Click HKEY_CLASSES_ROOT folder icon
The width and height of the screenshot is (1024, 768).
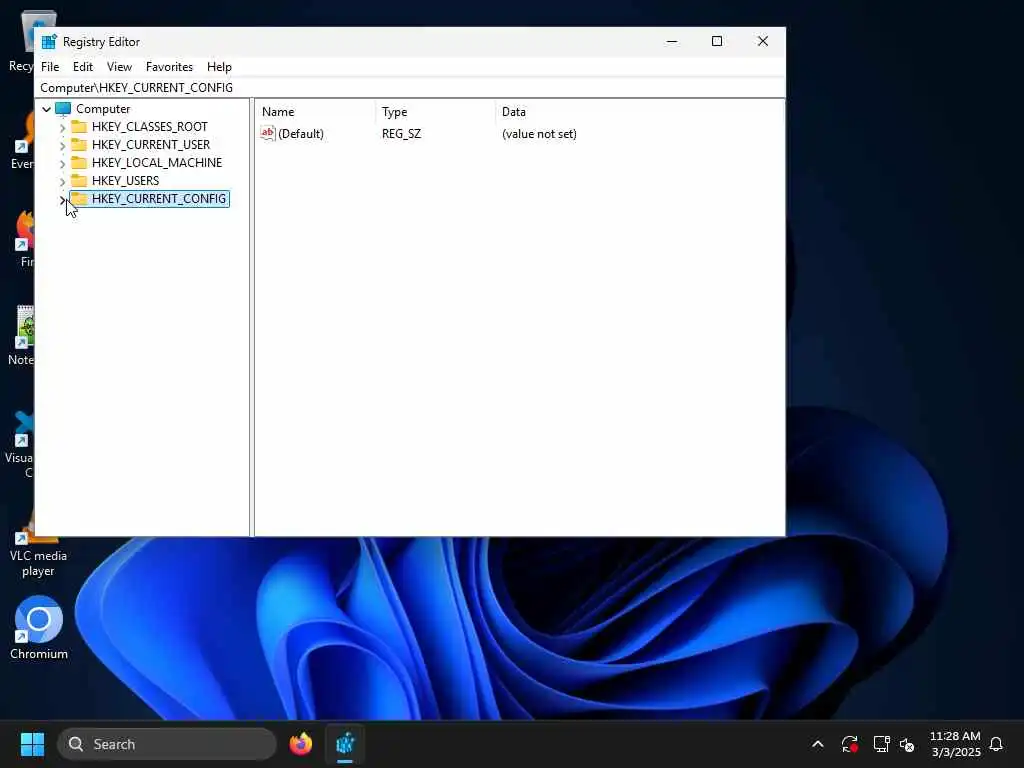(x=78, y=126)
